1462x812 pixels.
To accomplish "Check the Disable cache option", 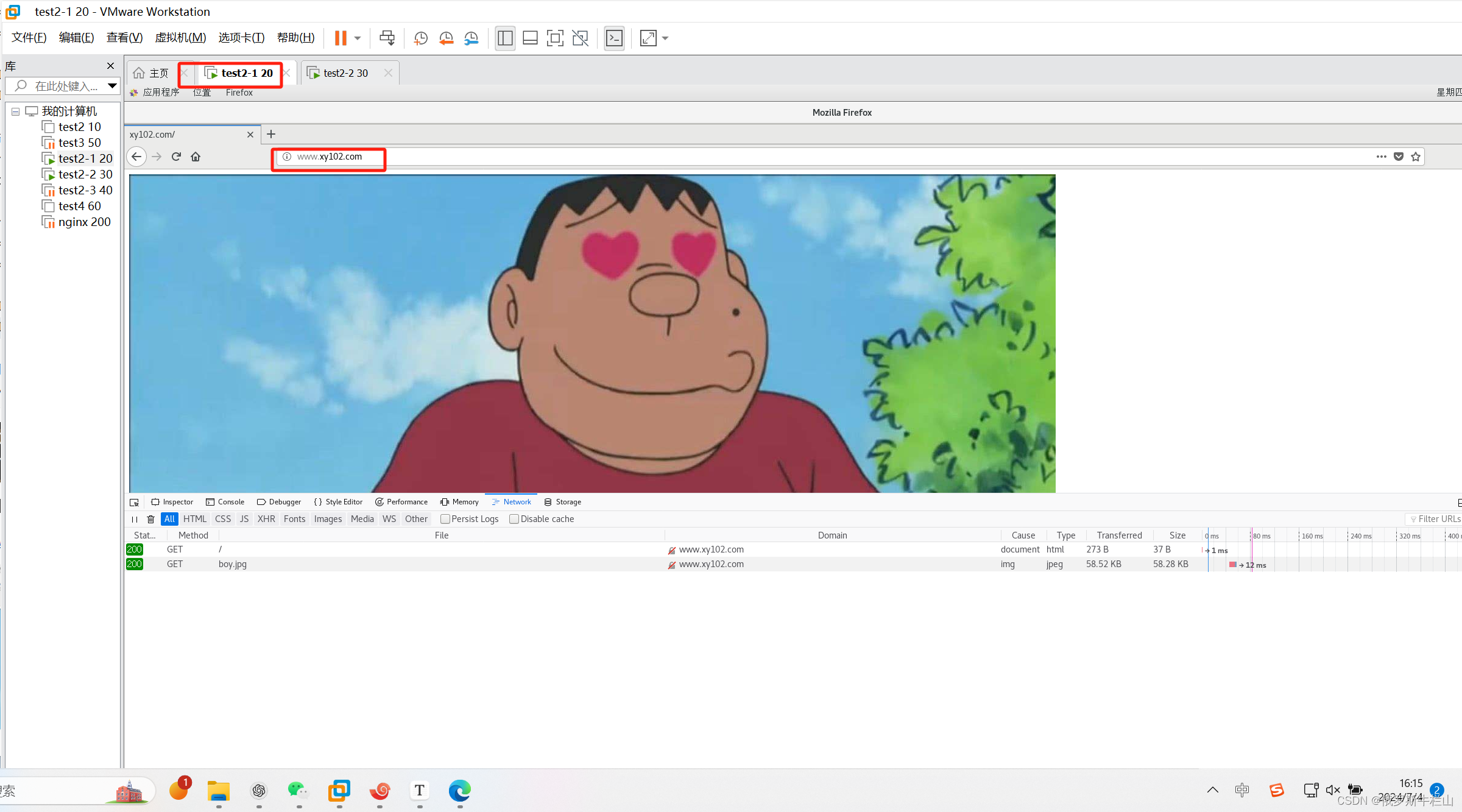I will [514, 519].
